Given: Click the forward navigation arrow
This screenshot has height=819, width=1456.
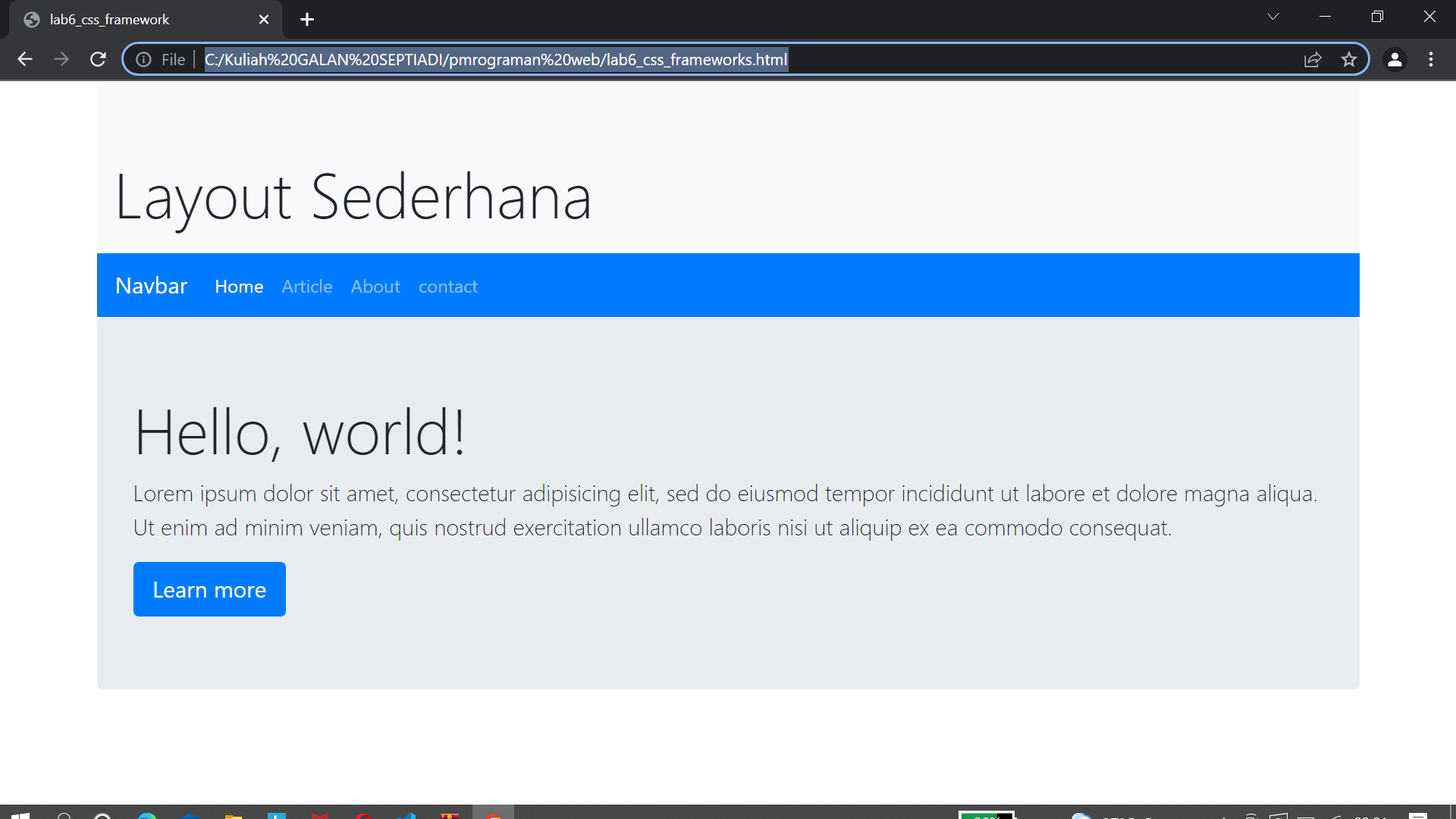Looking at the screenshot, I should pos(61,59).
